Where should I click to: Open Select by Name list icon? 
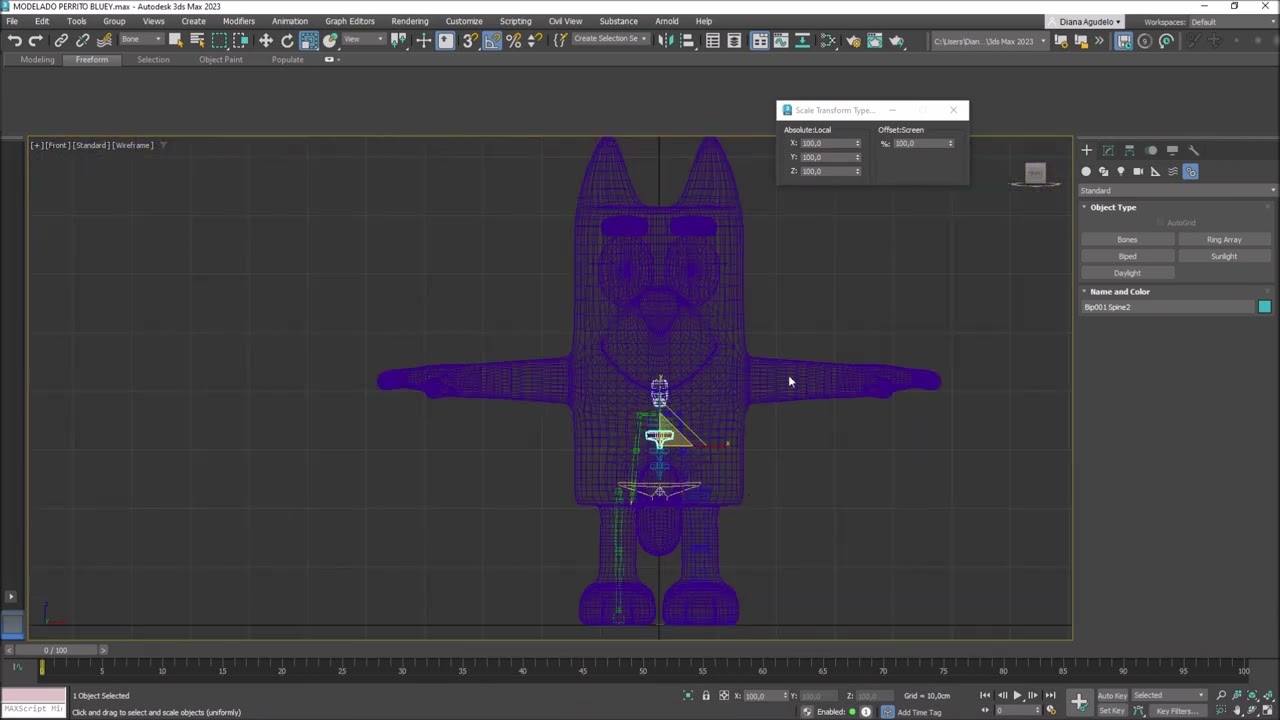(x=197, y=40)
